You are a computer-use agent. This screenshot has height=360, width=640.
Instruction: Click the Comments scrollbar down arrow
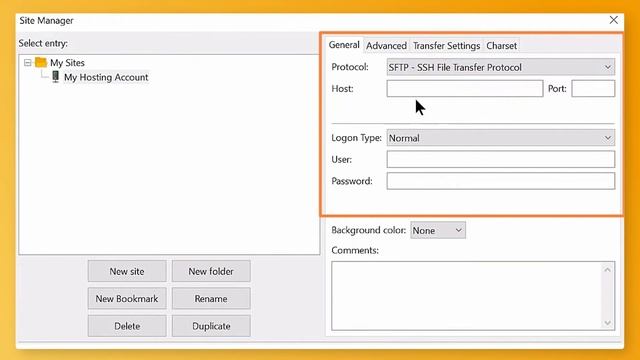pos(607,323)
